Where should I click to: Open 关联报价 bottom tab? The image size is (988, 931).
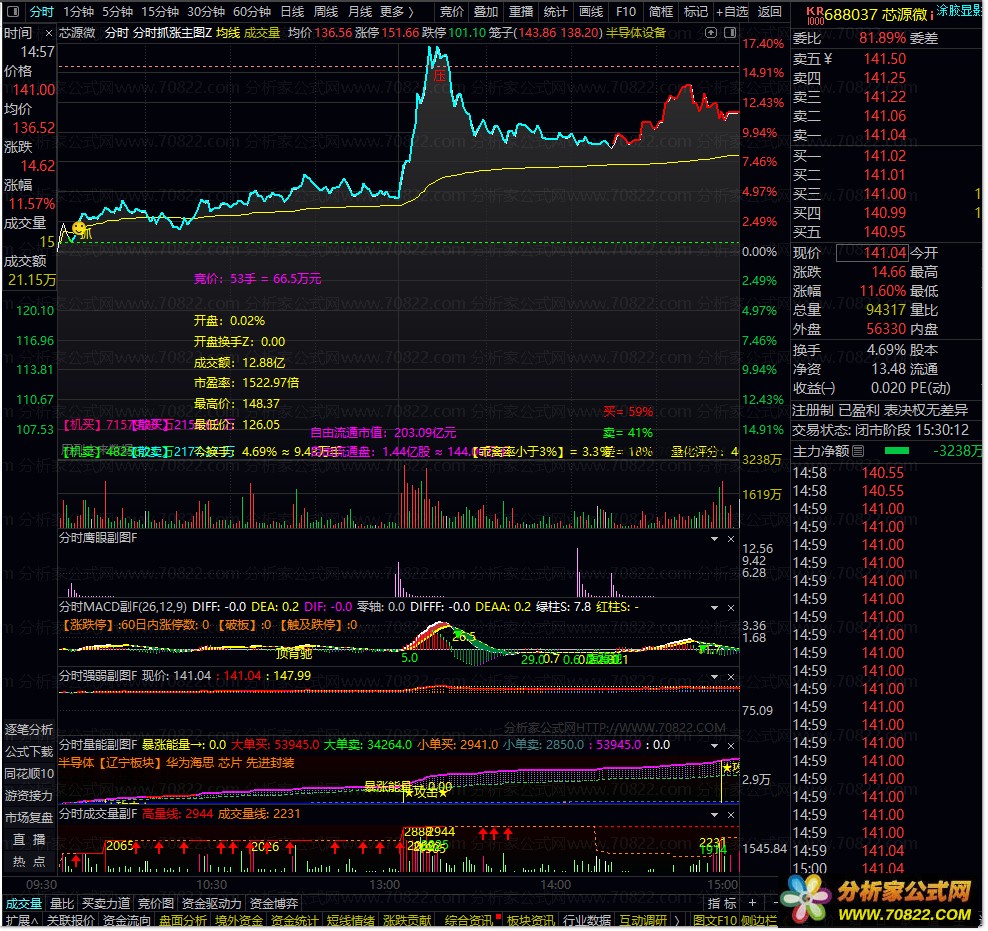[71, 922]
